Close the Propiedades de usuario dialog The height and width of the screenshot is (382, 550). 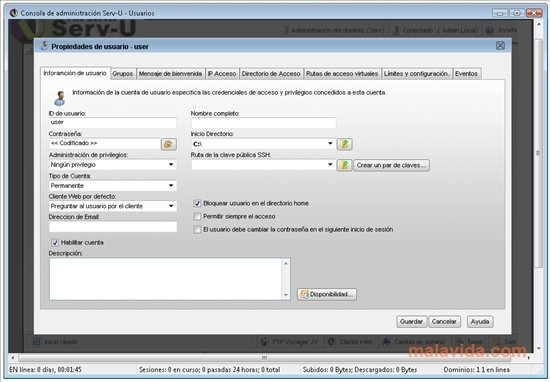point(500,46)
